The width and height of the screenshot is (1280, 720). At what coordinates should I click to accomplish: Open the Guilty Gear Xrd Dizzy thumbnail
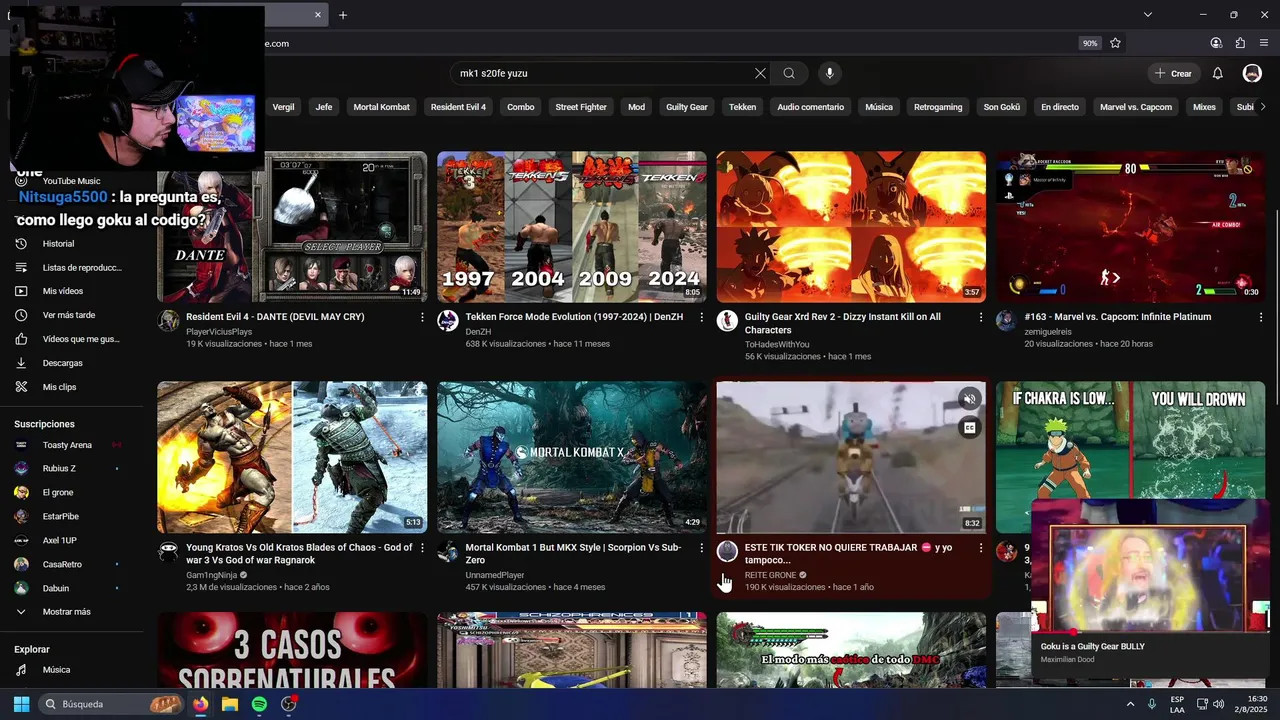pyautogui.click(x=851, y=227)
